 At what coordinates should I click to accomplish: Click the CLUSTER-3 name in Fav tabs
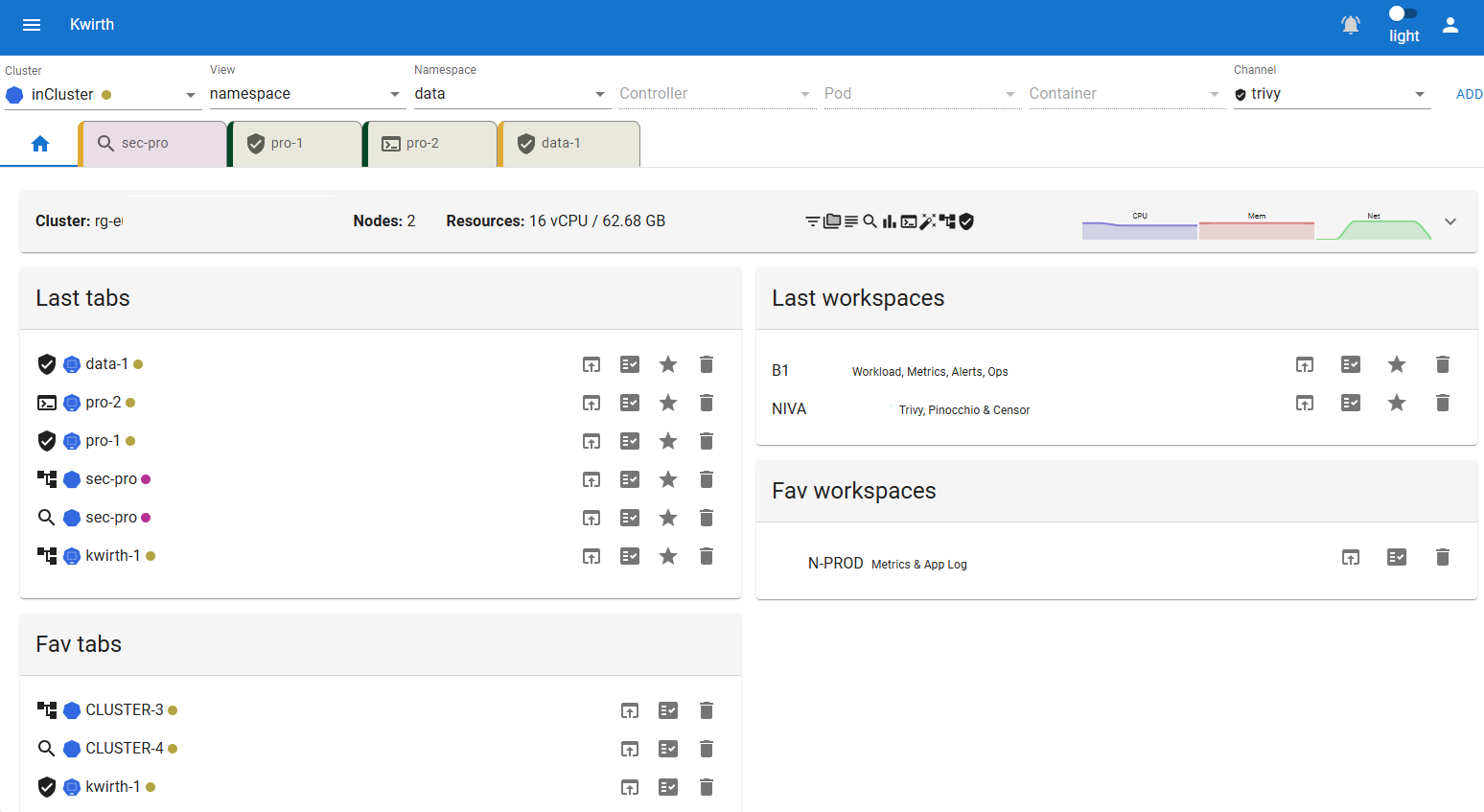coord(125,710)
